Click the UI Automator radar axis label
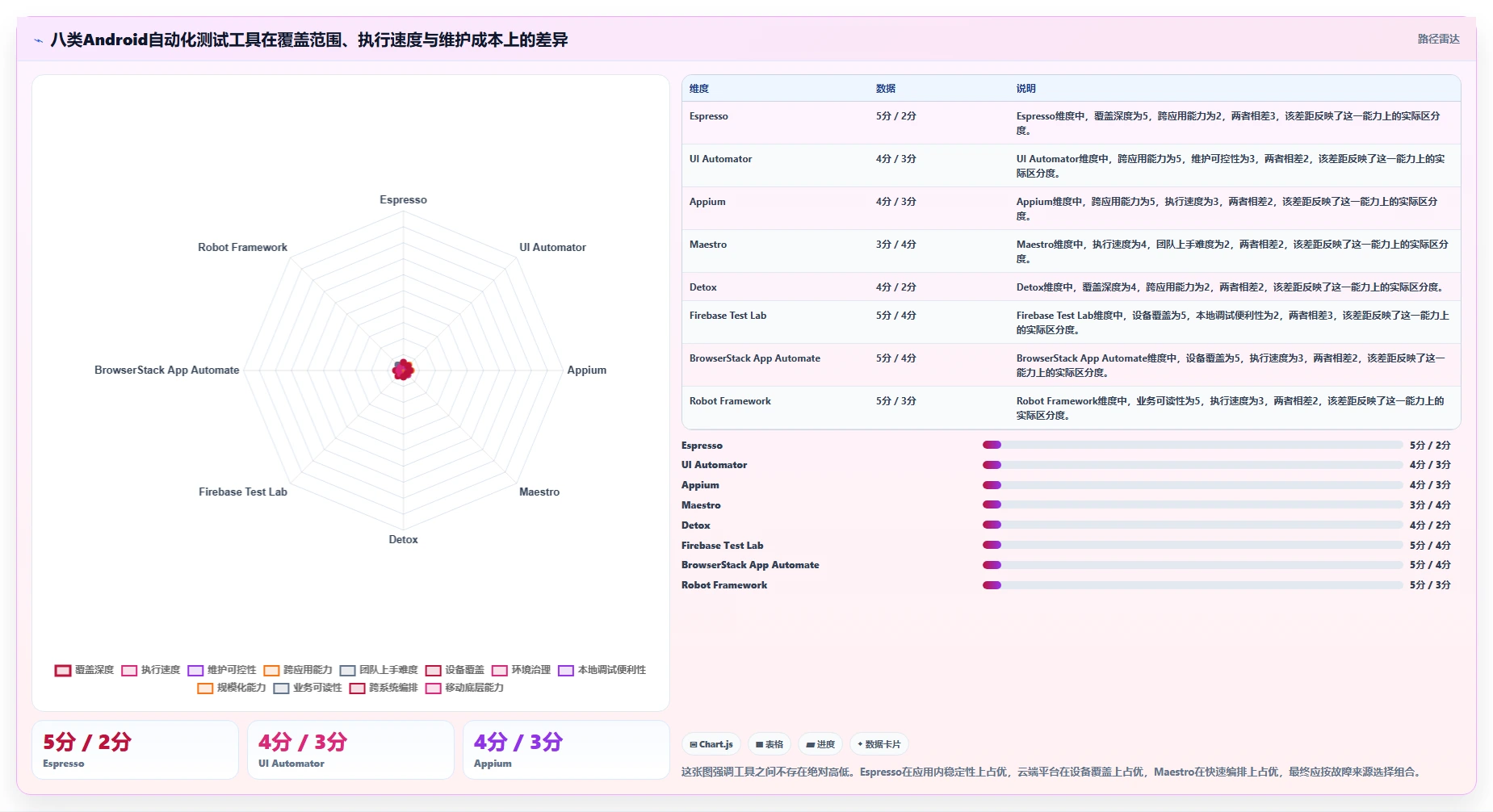Screen dimensions: 1493x812 [552, 247]
